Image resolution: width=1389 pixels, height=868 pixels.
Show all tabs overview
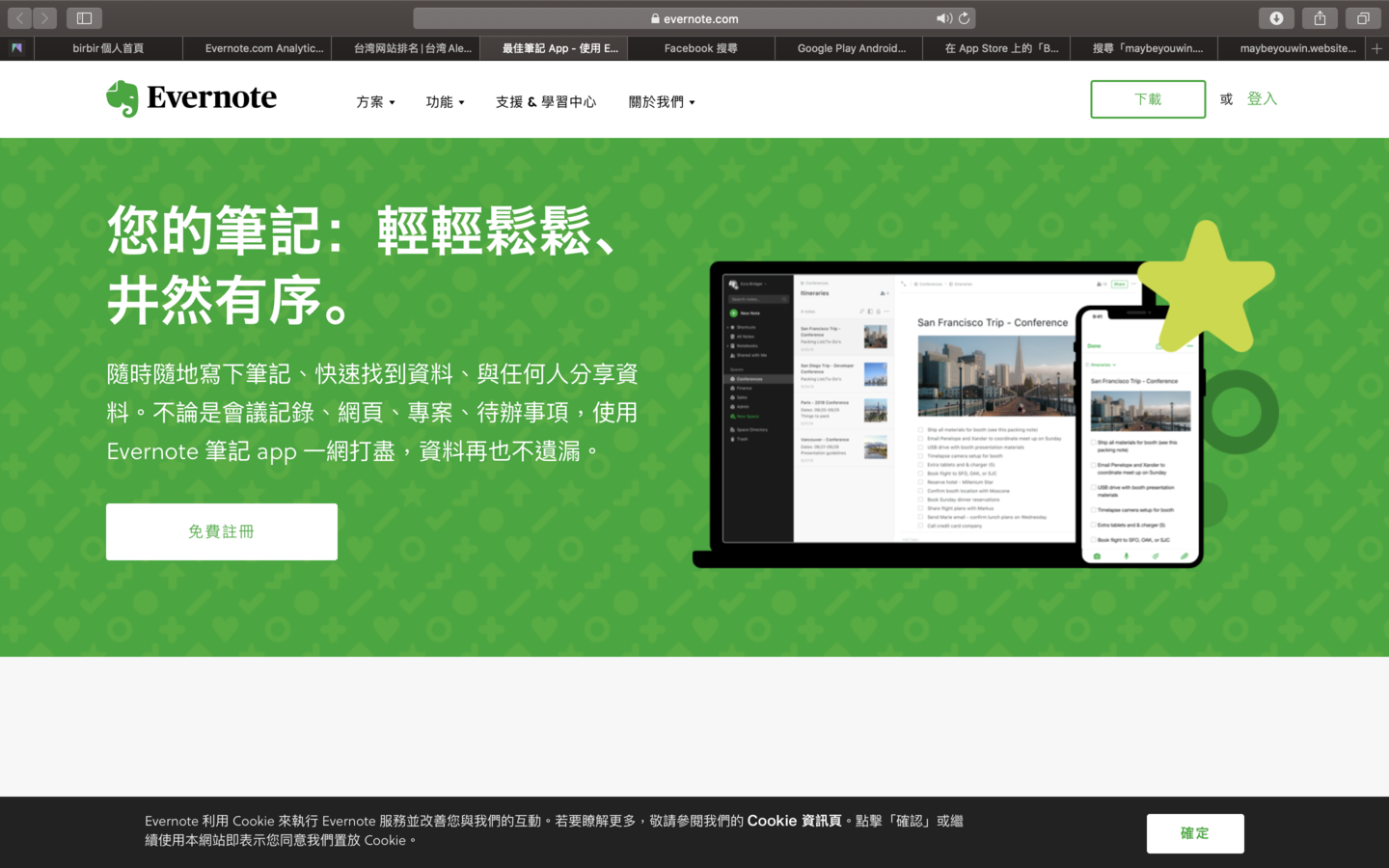coord(1363,18)
